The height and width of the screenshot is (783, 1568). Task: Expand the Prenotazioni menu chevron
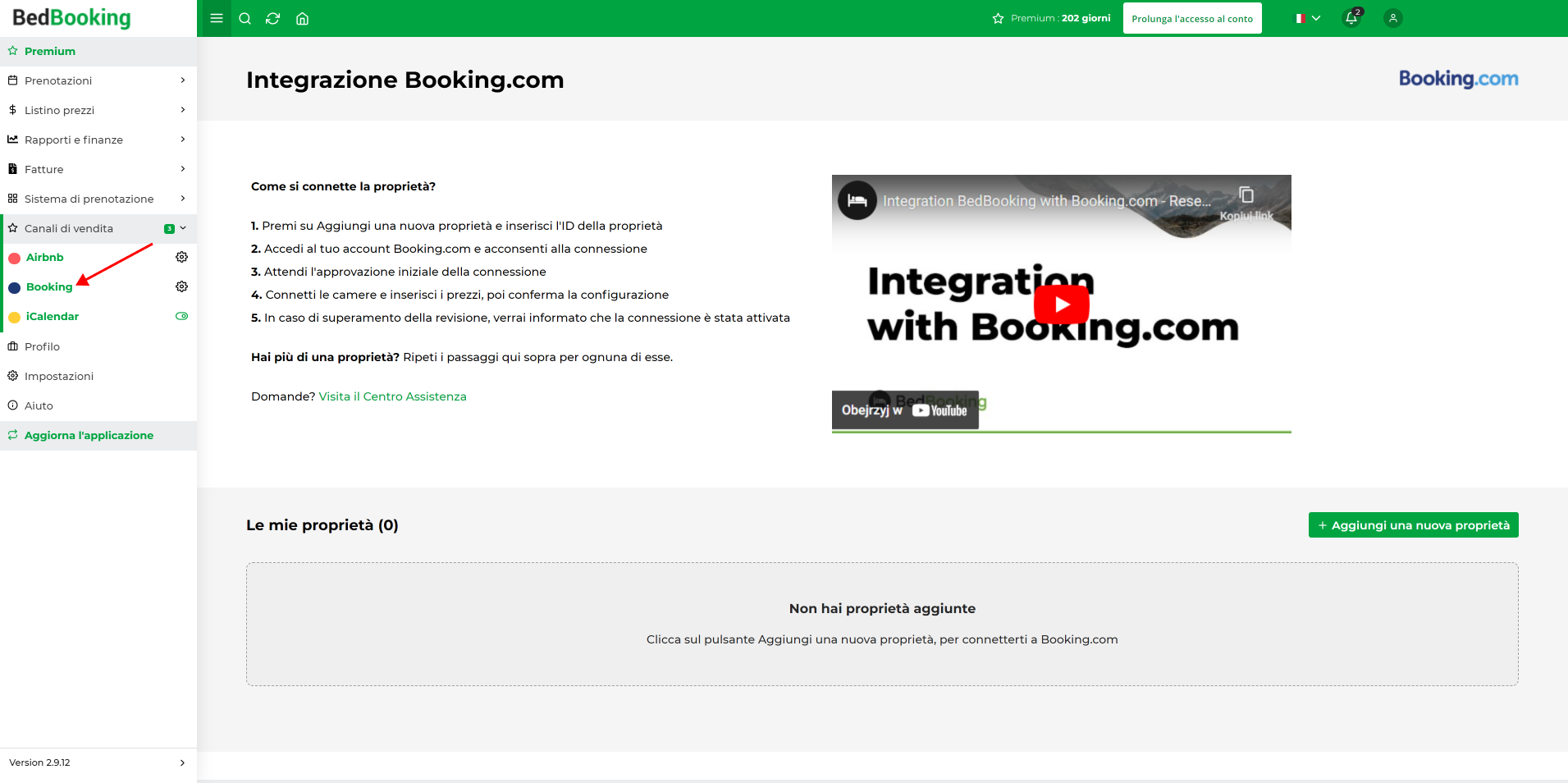(x=182, y=80)
